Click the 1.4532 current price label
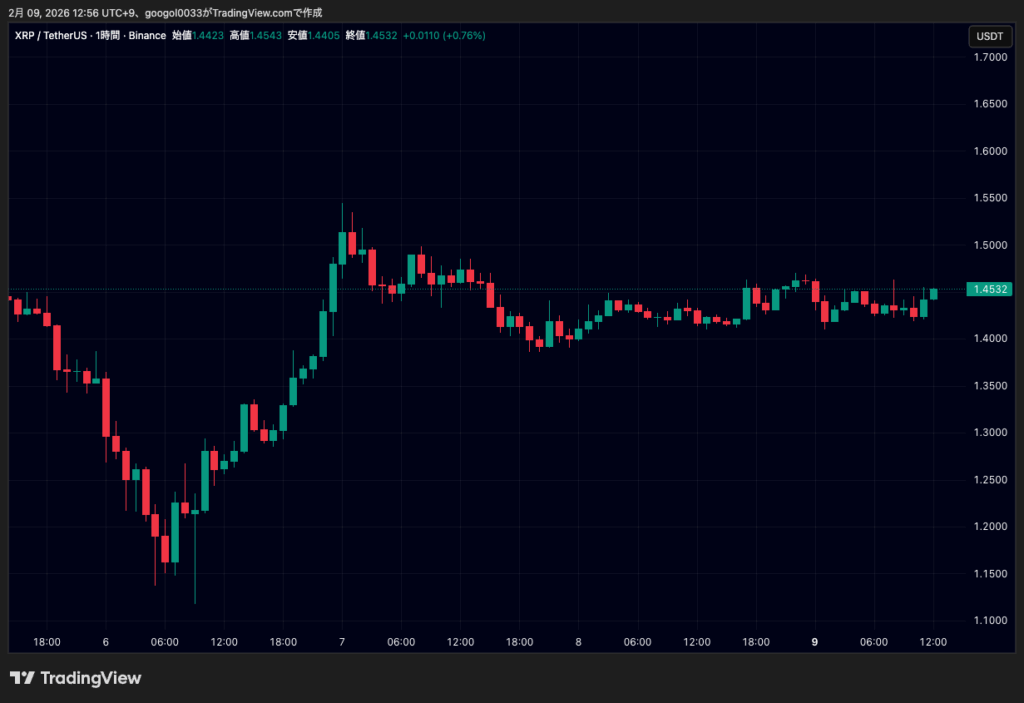The image size is (1024, 703). click(988, 288)
